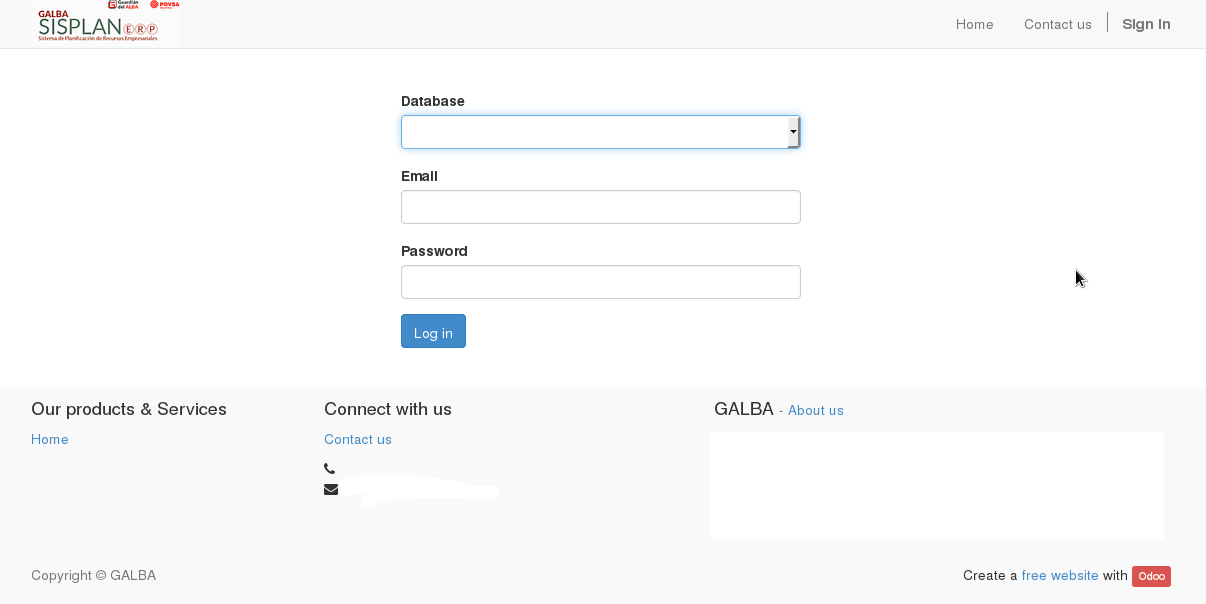The height and width of the screenshot is (604, 1206).
Task: Click the Connect with us heading
Action: [x=388, y=409]
